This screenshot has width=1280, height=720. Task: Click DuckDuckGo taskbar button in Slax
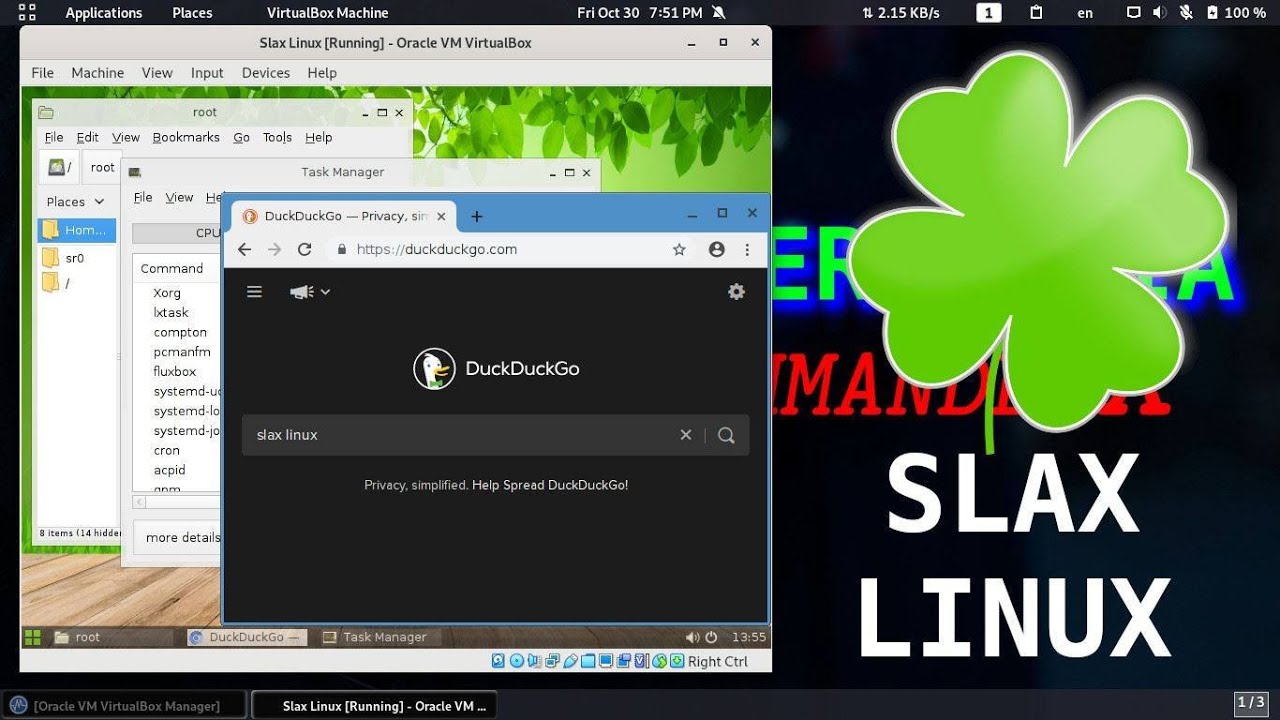246,637
